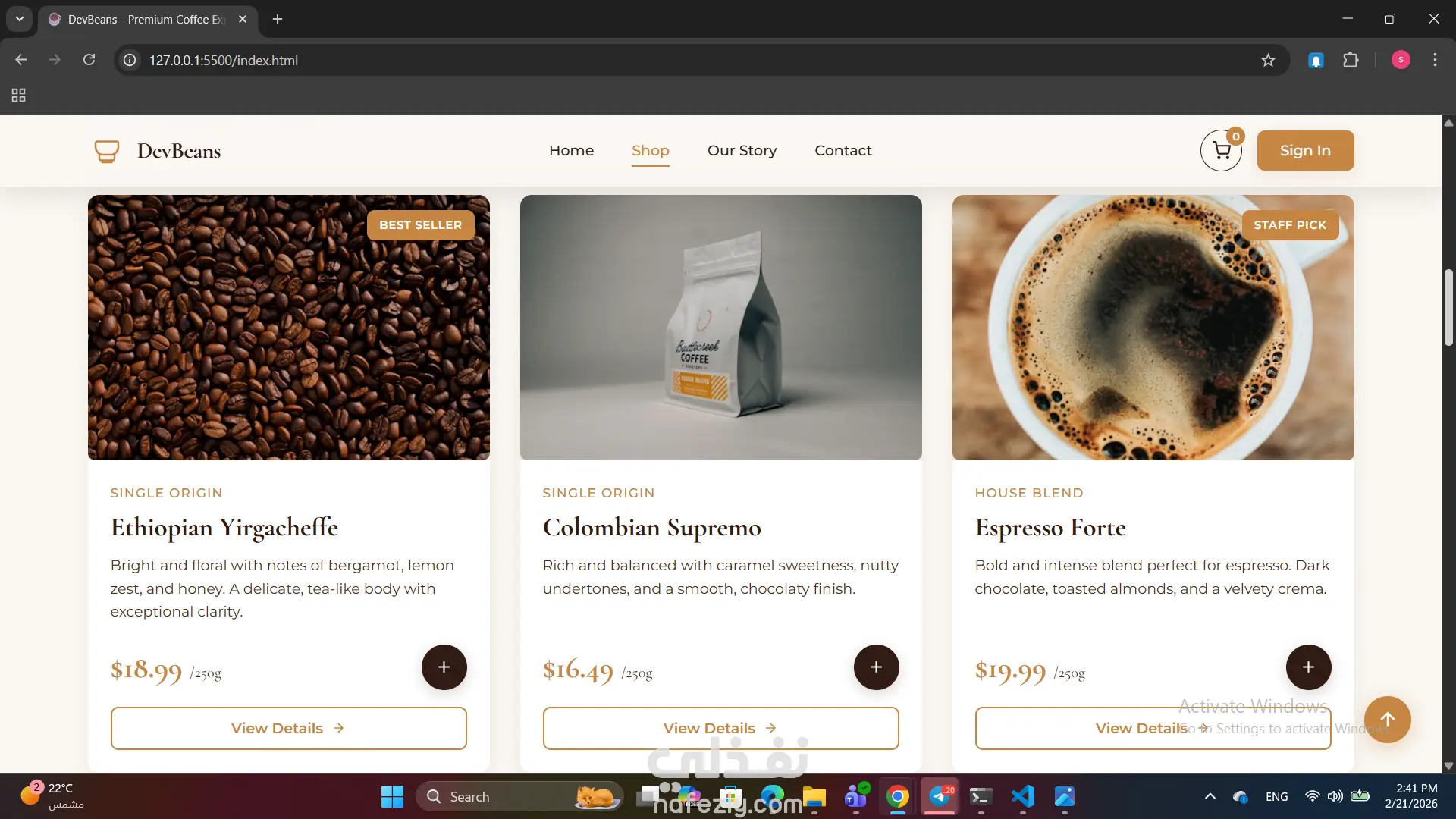Screen dimensions: 1456x819
Task: Select the Contact nav link
Action: pos(843,150)
